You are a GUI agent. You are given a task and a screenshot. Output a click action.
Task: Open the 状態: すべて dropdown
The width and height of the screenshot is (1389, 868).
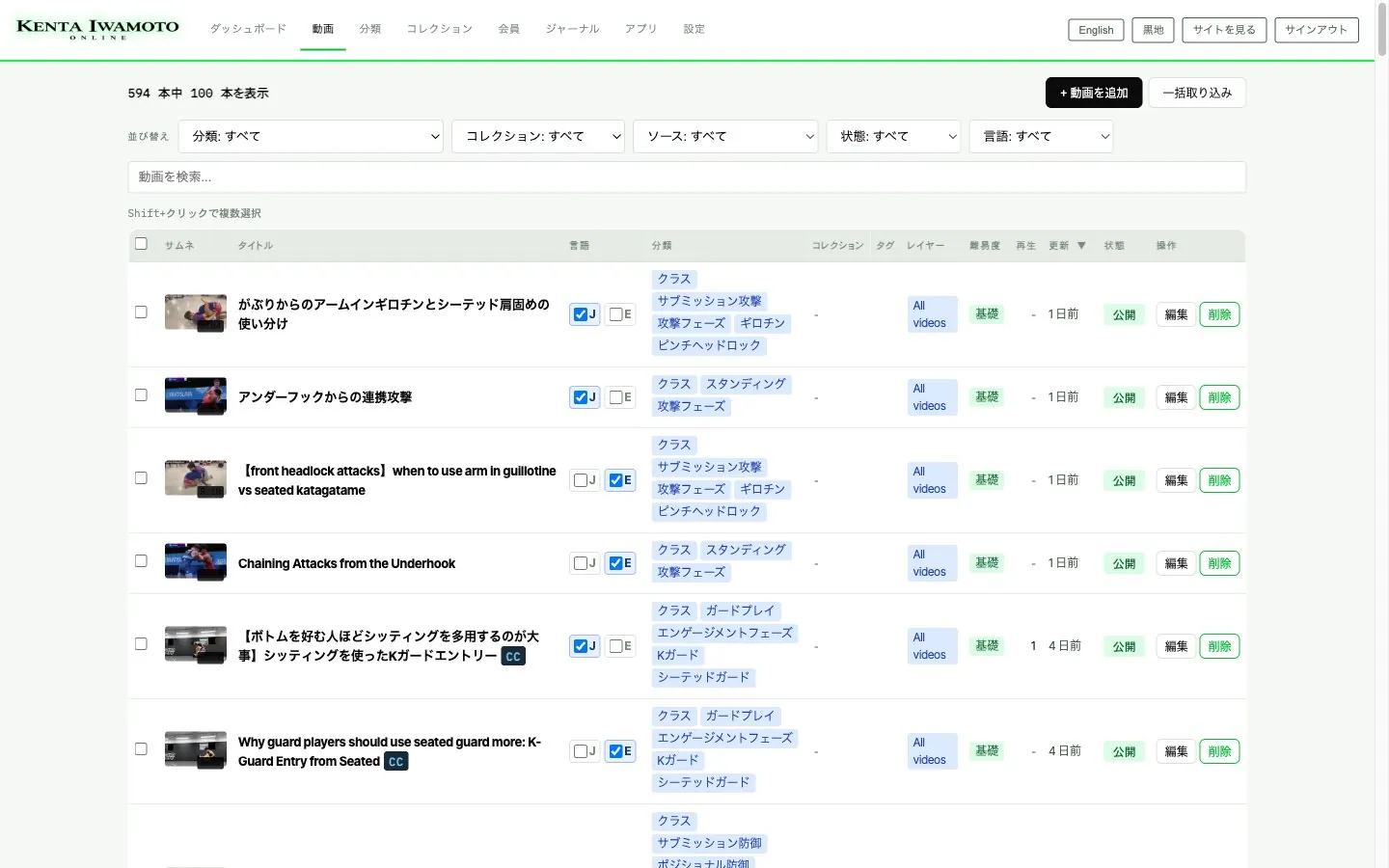coord(893,136)
